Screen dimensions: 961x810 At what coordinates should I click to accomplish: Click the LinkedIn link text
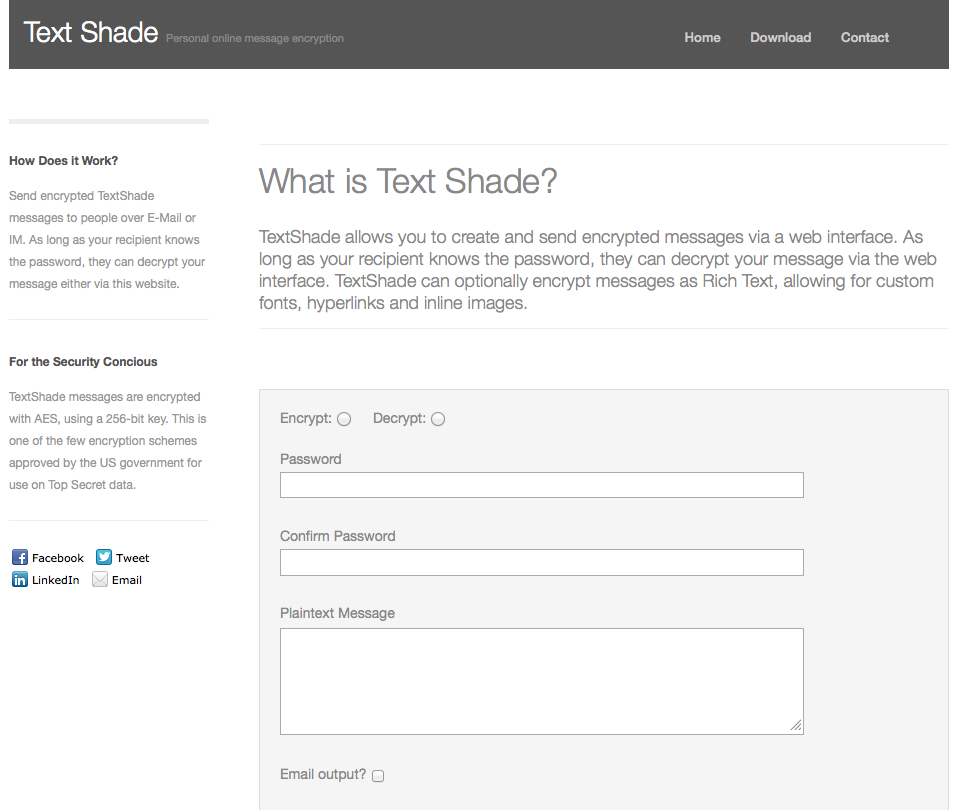[x=55, y=579]
